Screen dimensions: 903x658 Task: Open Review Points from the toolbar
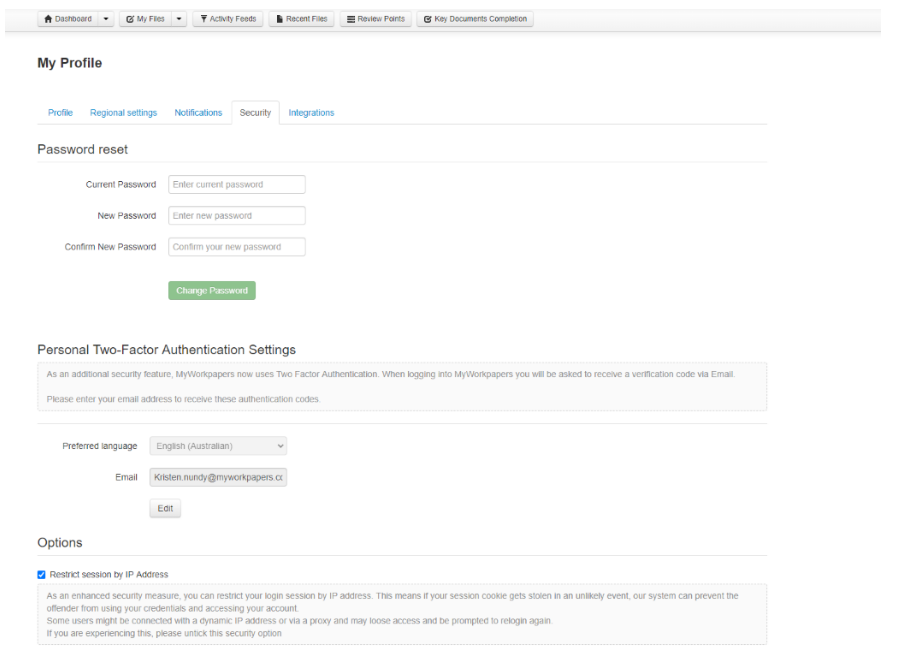pos(375,19)
